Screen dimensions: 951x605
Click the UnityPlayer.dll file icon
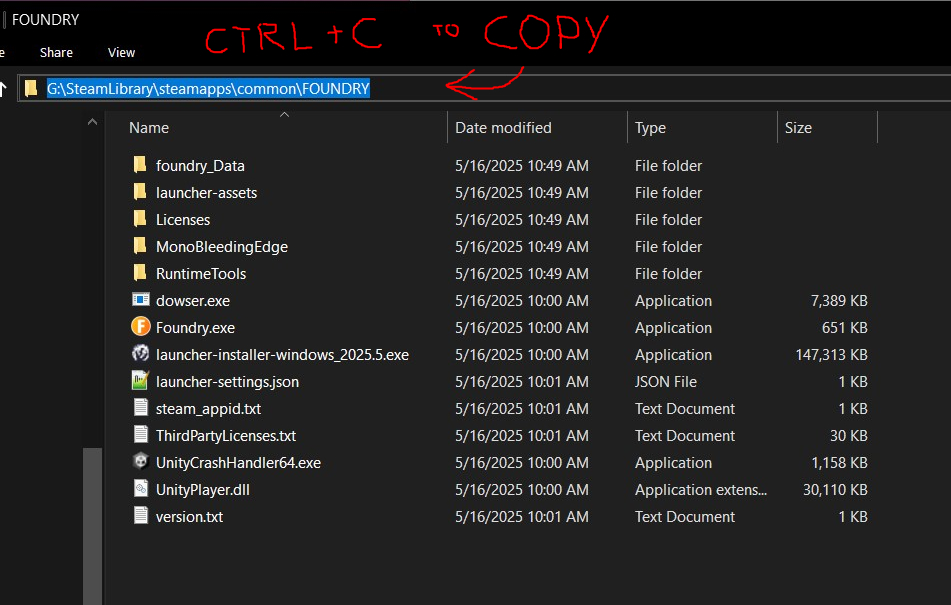click(x=141, y=489)
